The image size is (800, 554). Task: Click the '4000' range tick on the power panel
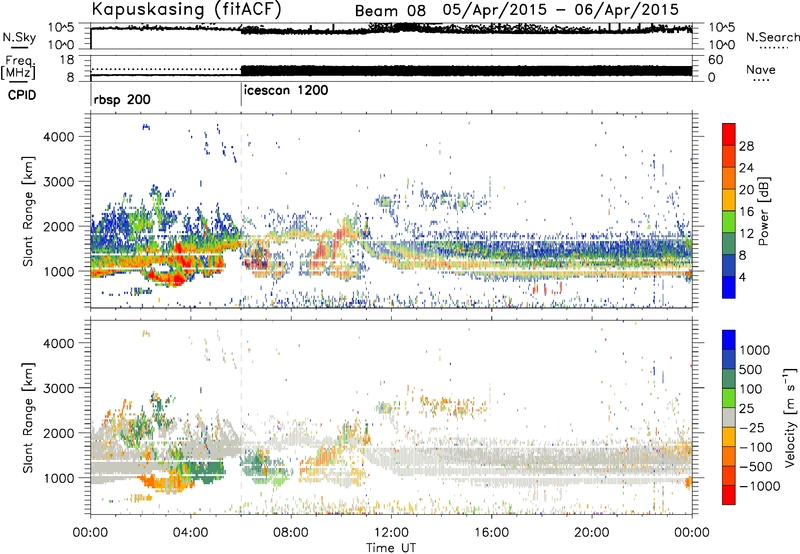[58, 137]
